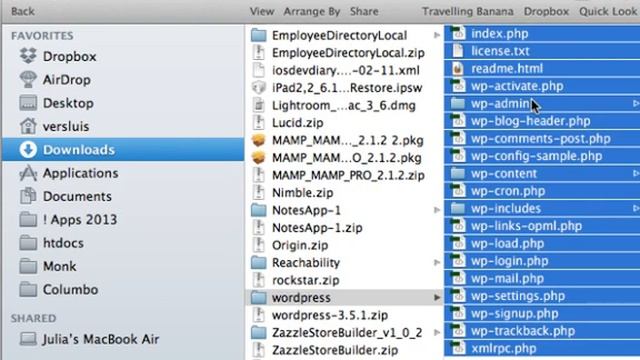Click the license.txt file icon
The width and height of the screenshot is (640, 360).
pos(458,51)
